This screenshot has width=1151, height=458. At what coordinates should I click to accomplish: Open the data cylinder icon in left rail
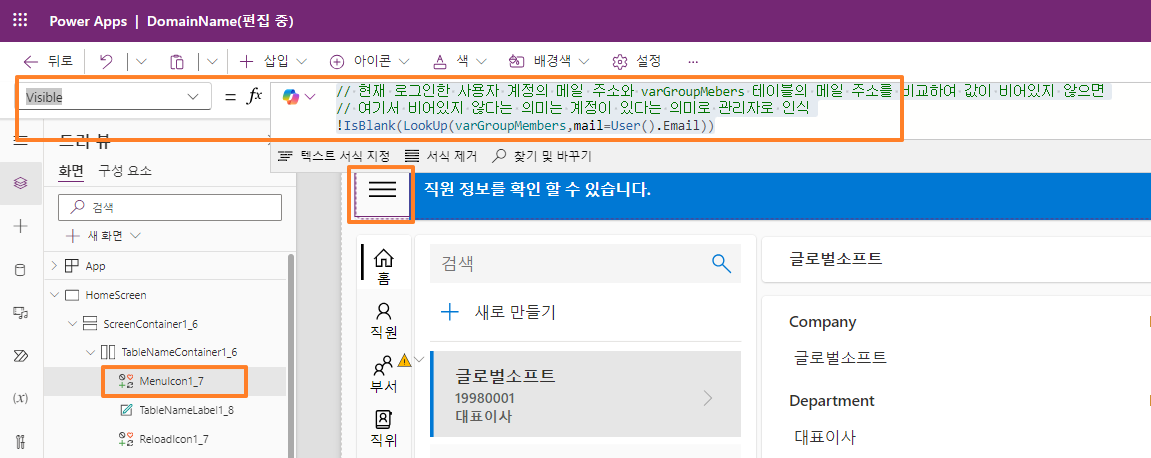21,269
